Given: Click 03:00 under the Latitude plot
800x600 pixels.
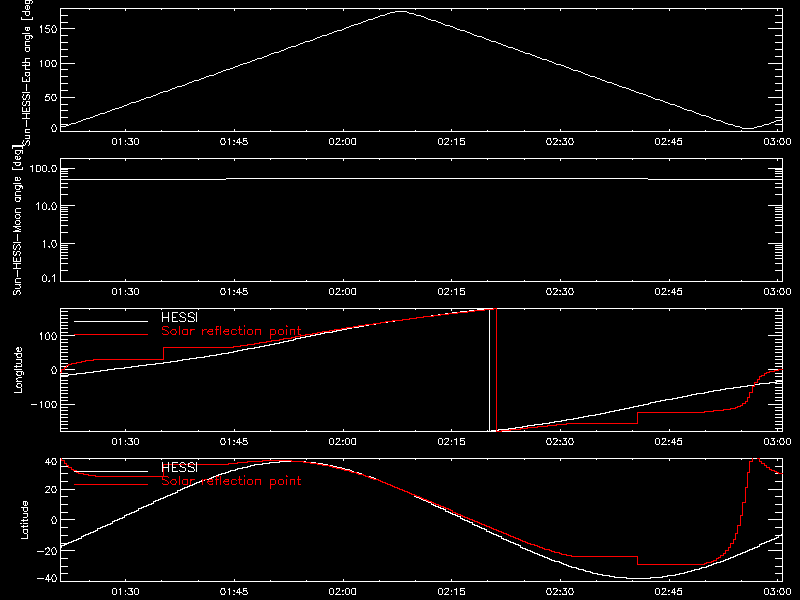Looking at the screenshot, I should tap(777, 592).
